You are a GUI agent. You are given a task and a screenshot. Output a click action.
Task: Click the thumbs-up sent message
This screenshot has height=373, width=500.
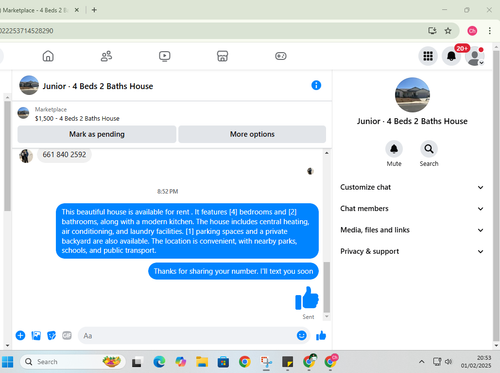pos(307,298)
